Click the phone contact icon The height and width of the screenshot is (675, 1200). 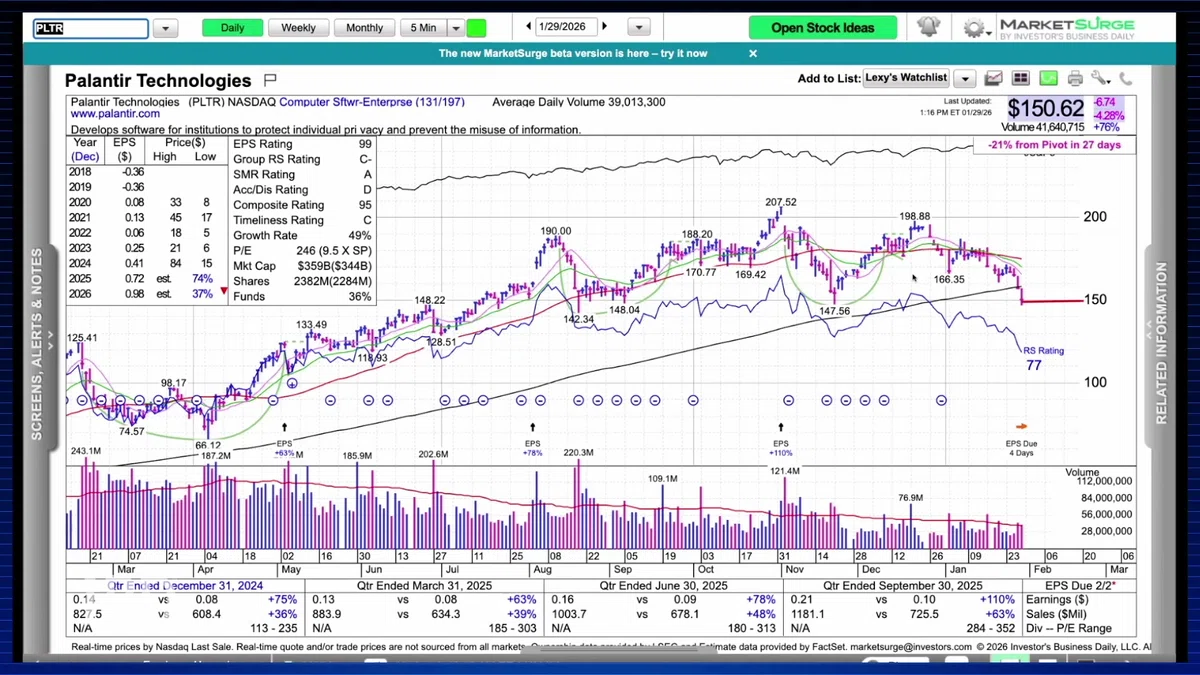click(1125, 78)
